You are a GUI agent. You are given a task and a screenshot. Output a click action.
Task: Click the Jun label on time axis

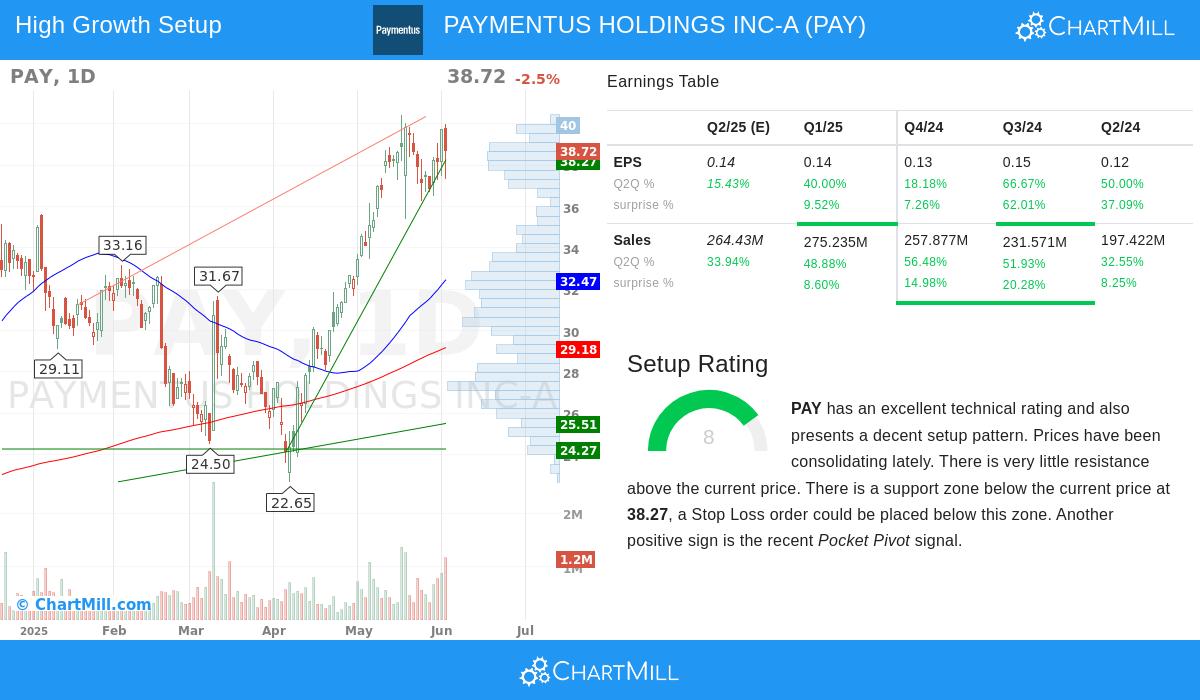(442, 631)
